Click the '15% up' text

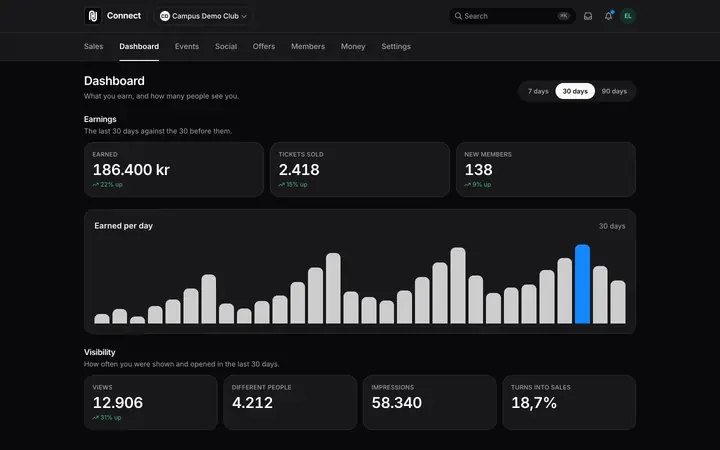[297, 185]
